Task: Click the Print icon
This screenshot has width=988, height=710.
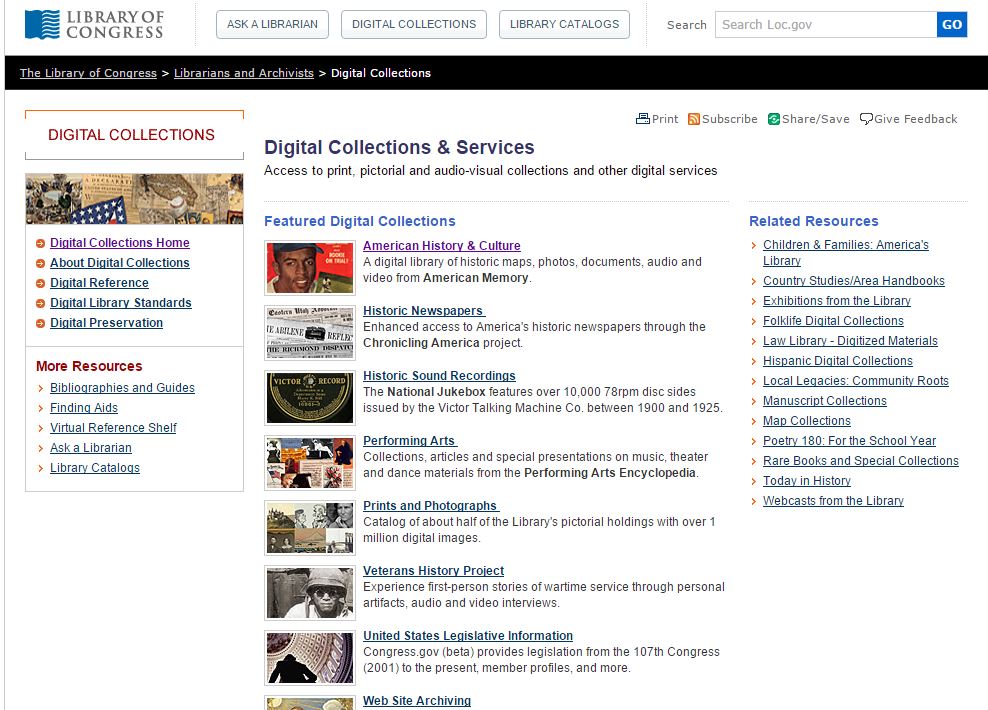Action: click(x=642, y=119)
